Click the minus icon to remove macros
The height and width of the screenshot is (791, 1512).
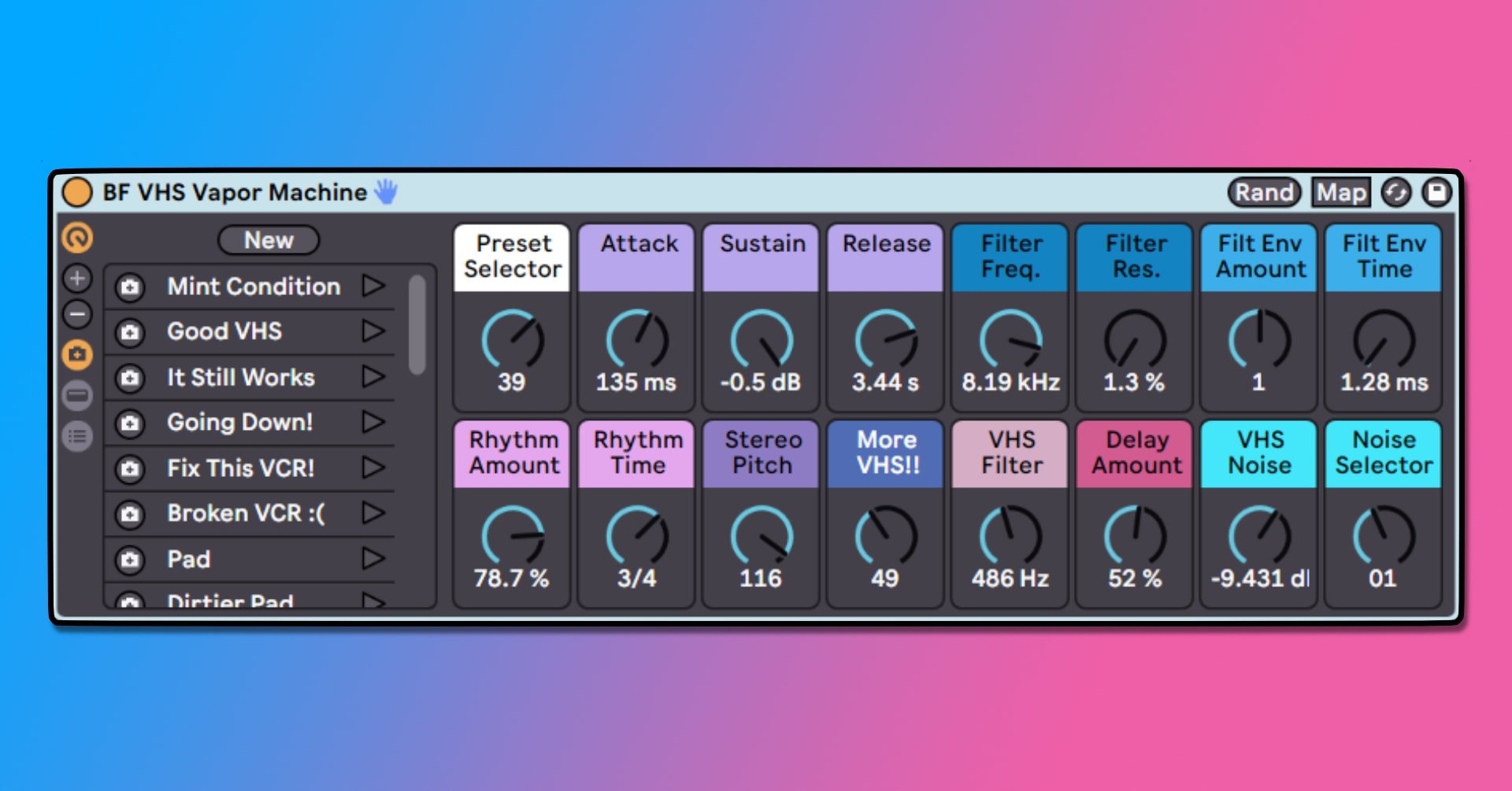pos(77,315)
